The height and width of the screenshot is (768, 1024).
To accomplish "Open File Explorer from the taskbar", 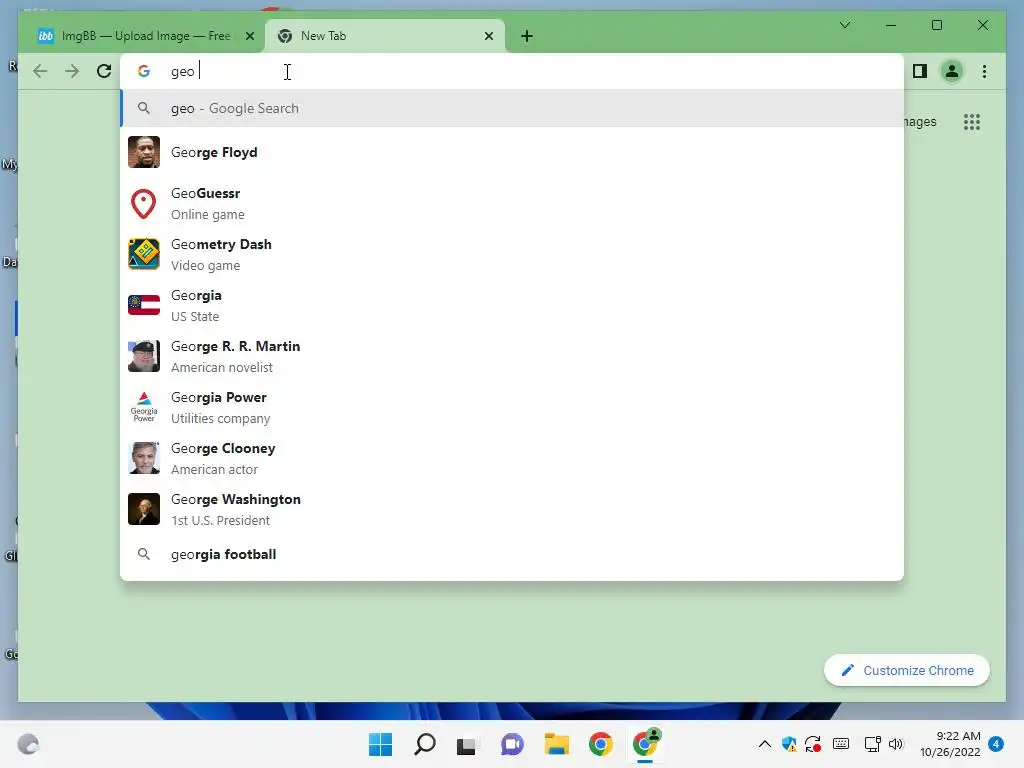I will pos(557,744).
